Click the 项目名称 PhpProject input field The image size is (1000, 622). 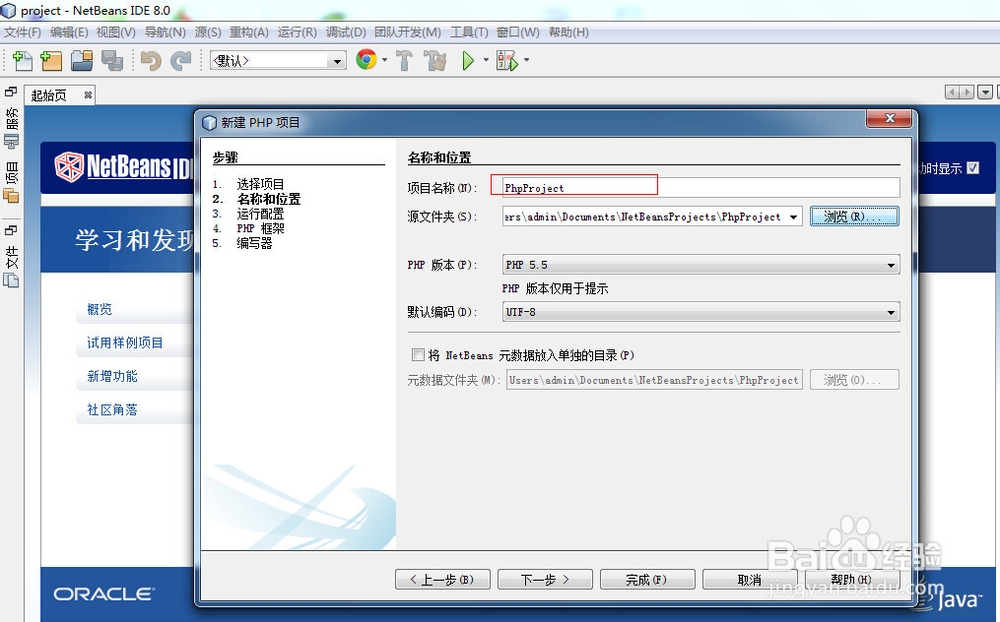coord(701,188)
